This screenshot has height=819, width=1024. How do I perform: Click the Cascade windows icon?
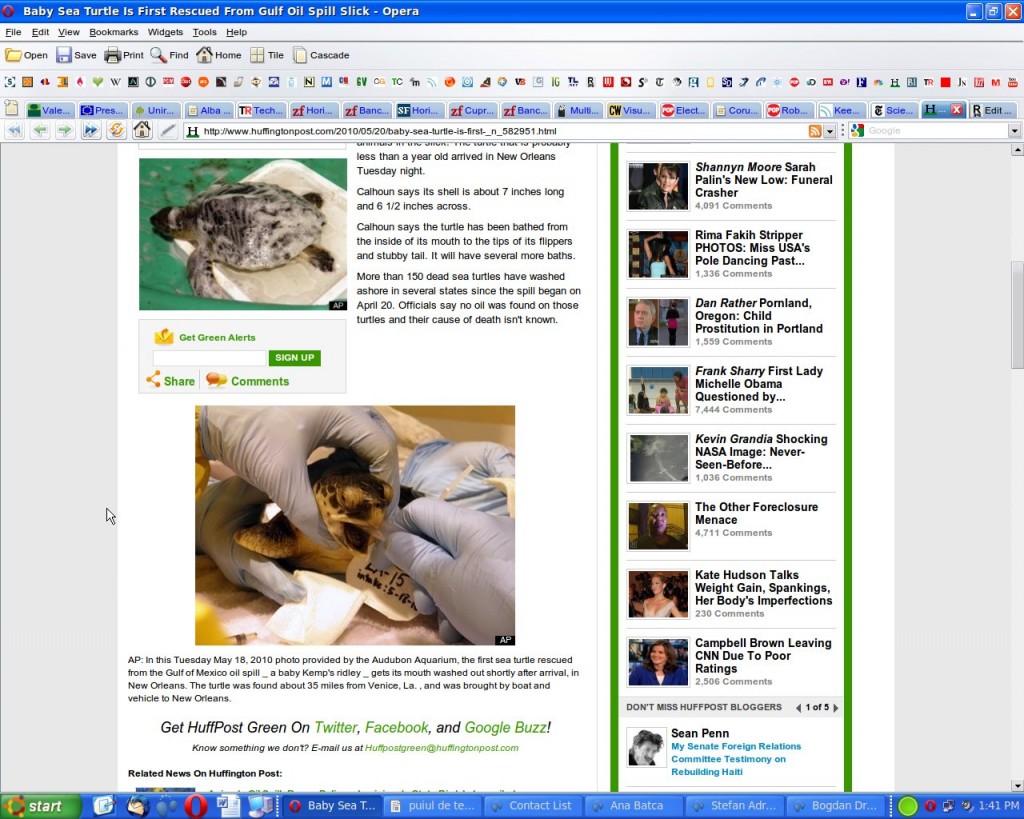(300, 55)
